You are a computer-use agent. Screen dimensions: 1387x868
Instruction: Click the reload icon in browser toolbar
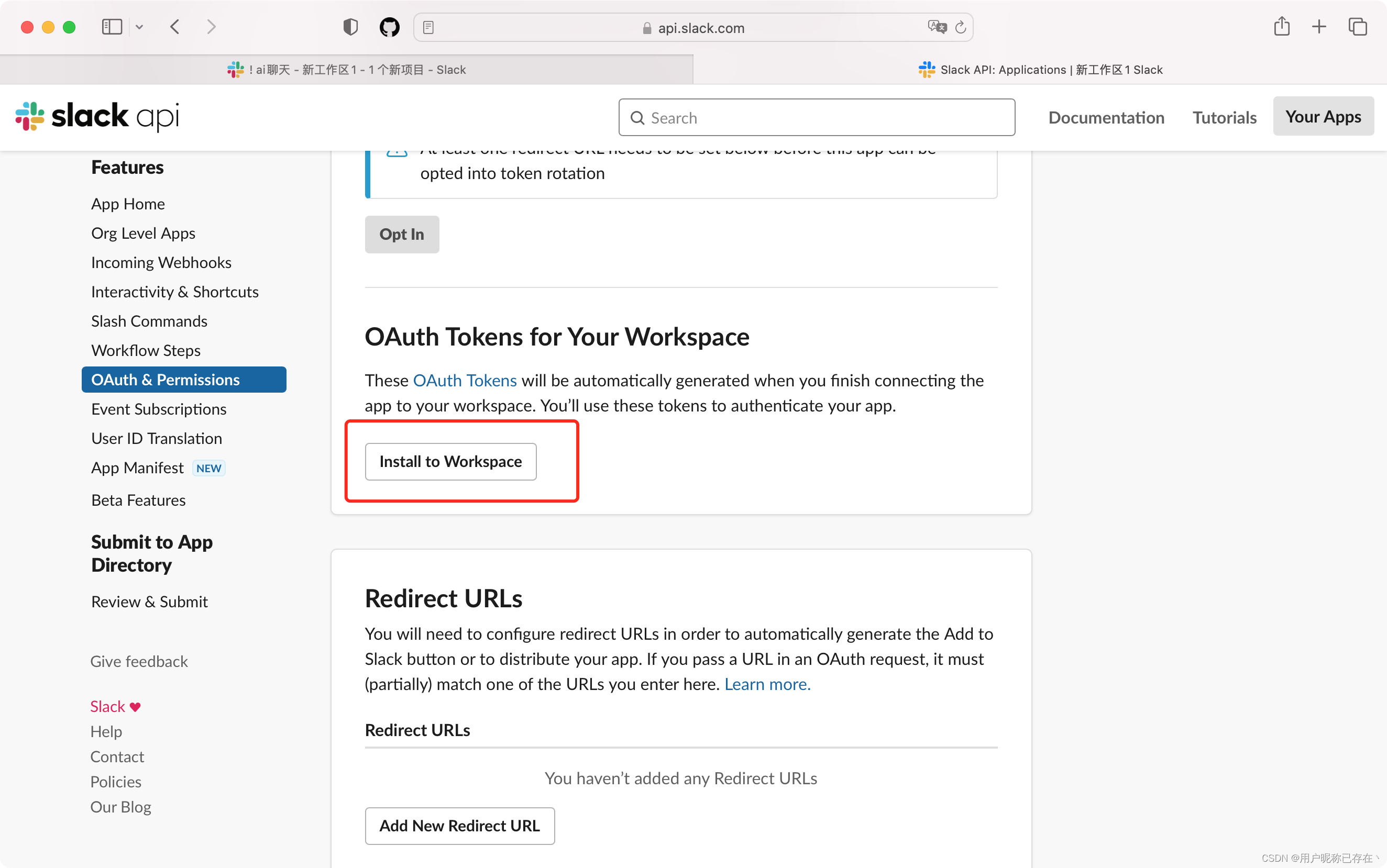tap(961, 27)
